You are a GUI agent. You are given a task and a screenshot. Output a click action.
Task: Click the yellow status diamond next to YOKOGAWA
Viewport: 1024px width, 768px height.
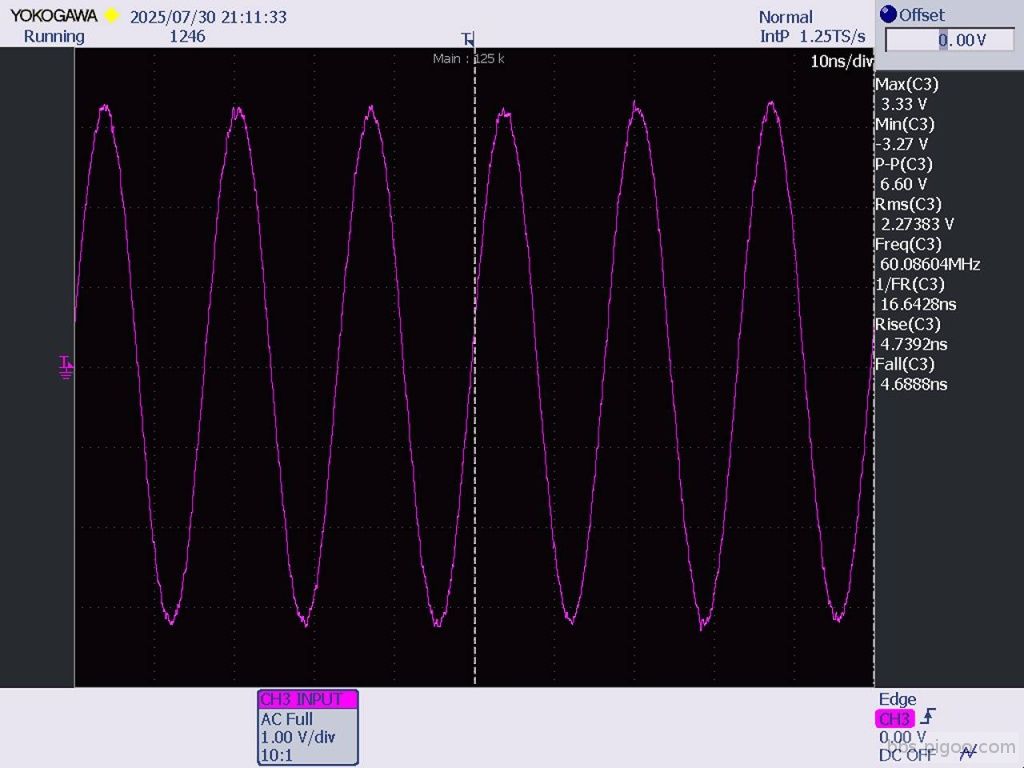pos(112,14)
